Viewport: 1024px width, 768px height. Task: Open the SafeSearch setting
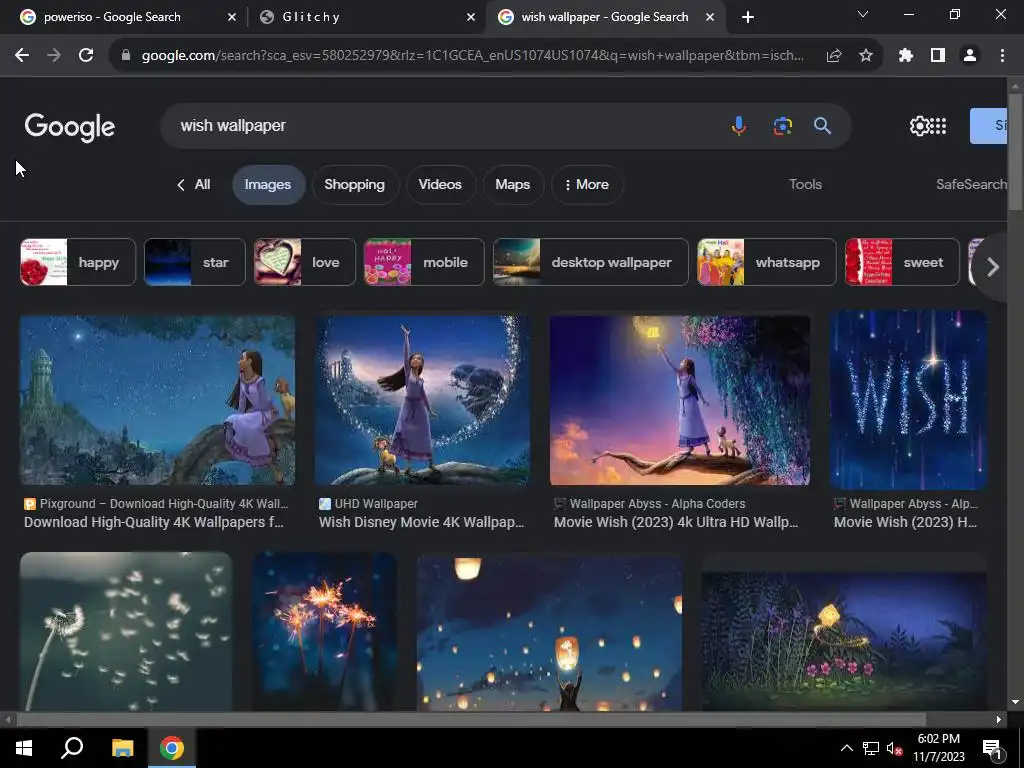(x=971, y=184)
